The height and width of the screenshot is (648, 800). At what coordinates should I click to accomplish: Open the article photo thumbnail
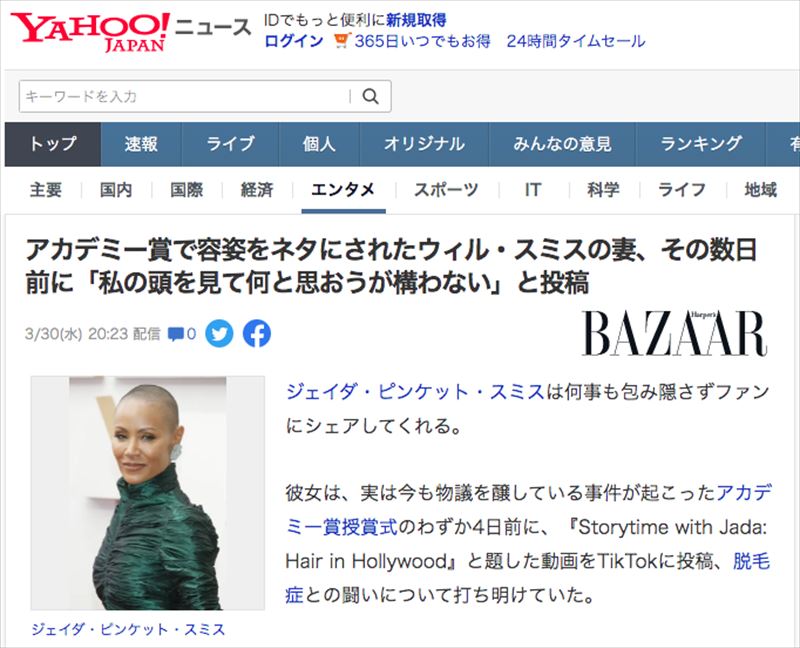coord(148,493)
